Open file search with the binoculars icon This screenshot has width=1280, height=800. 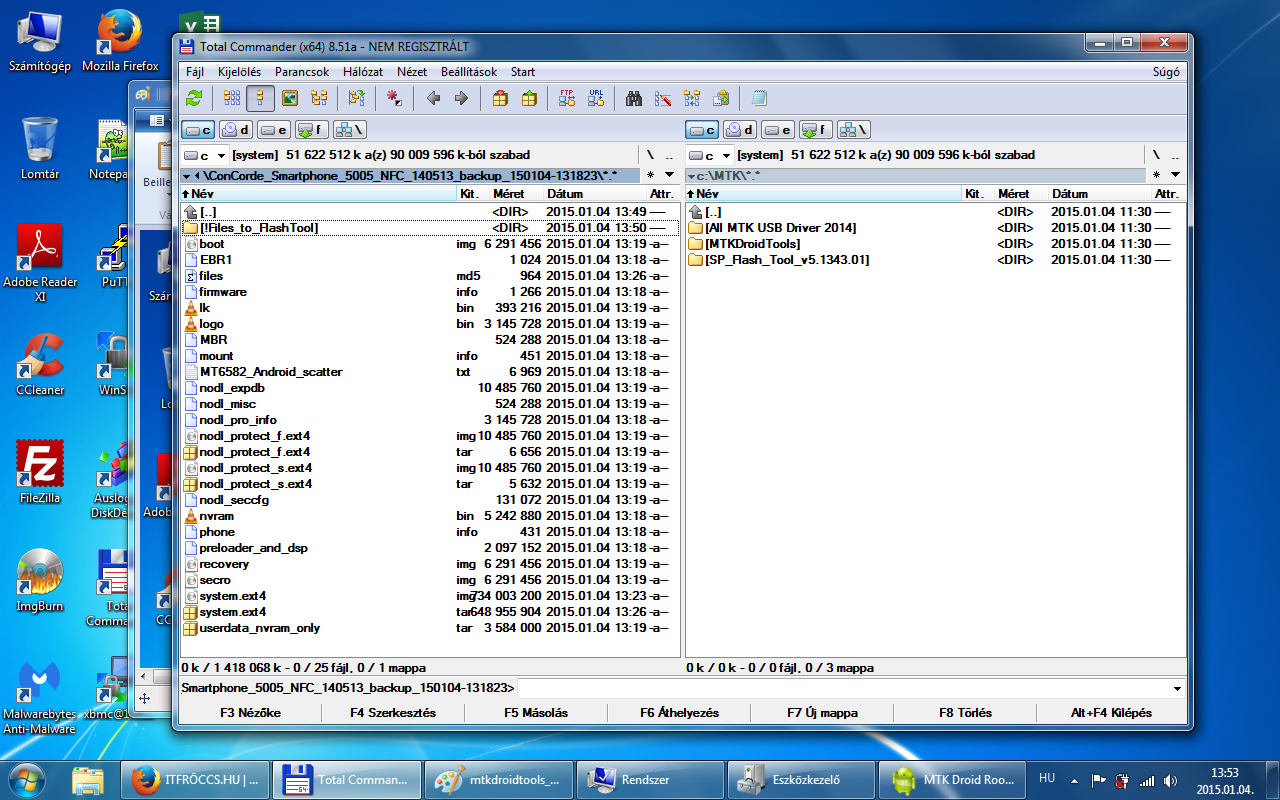633,98
